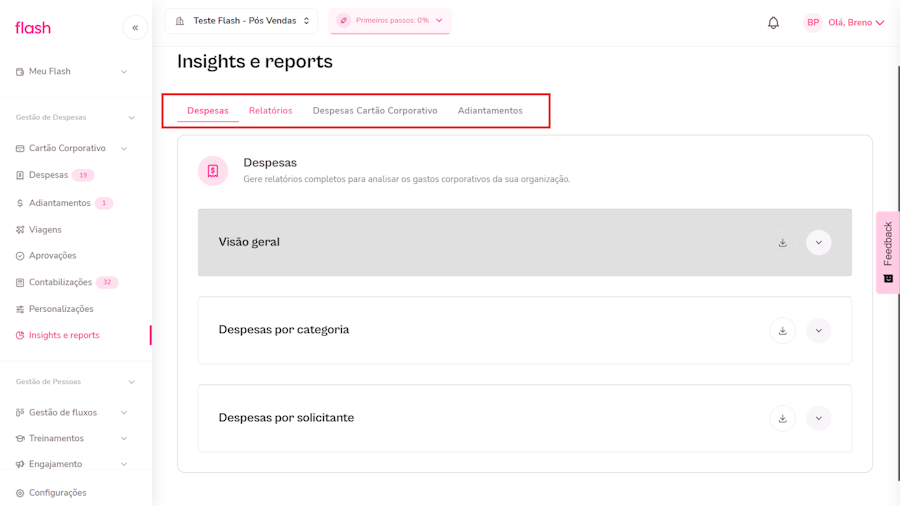Open Configurações page
Image resolution: width=900 pixels, height=506 pixels.
pos(57,493)
